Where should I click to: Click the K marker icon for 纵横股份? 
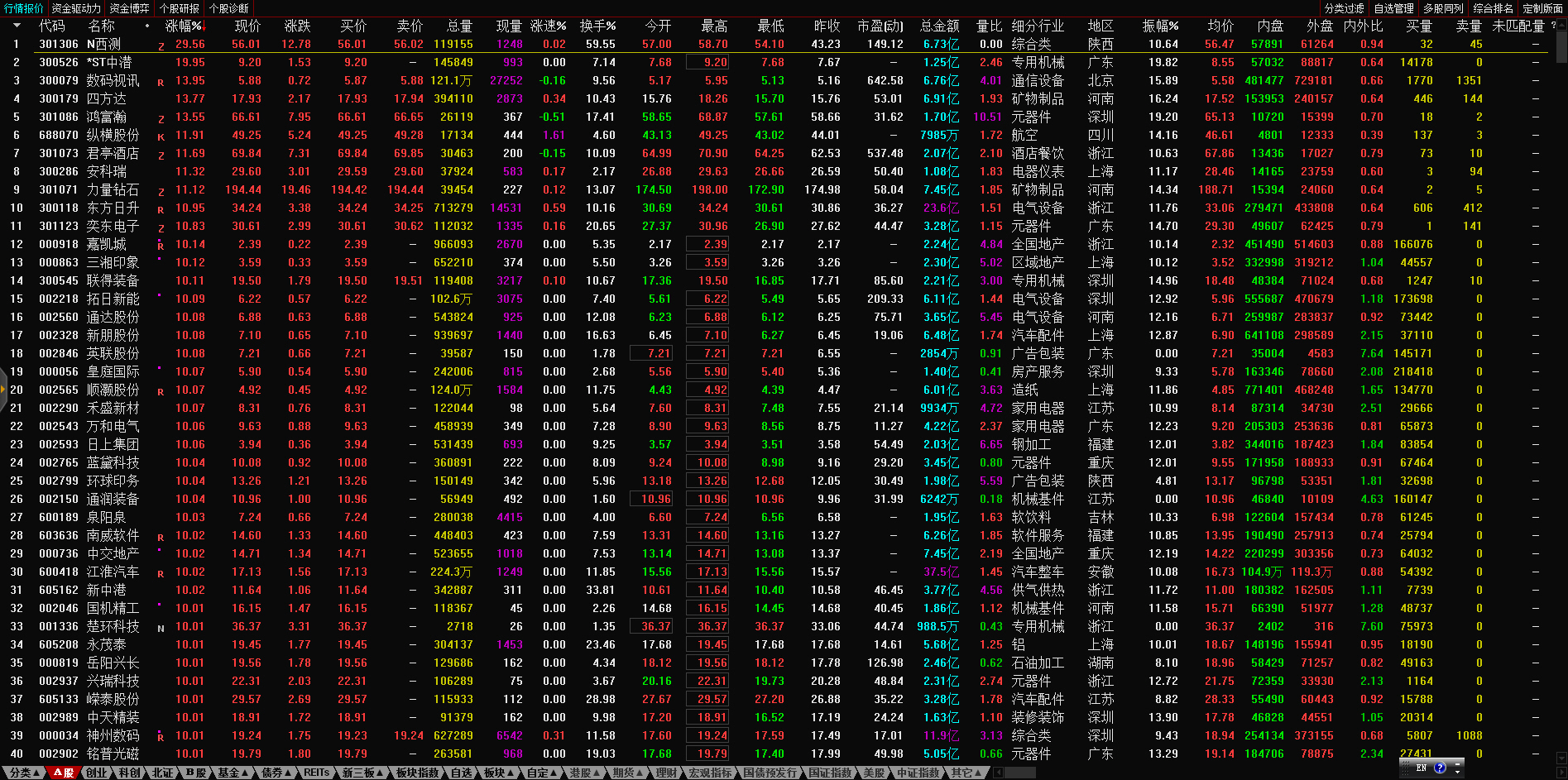coord(161,136)
